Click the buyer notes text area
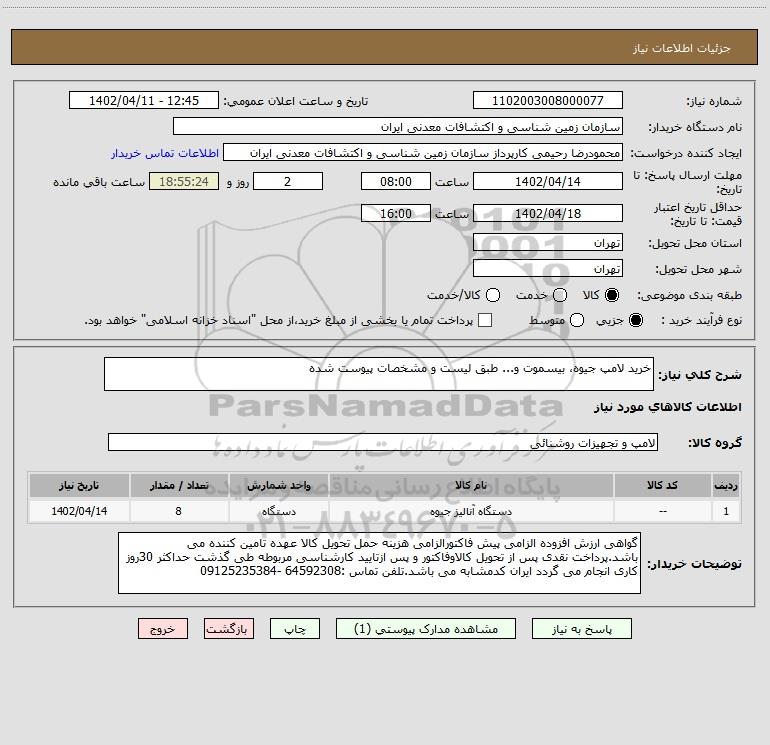This screenshot has height=745, width=770. (380, 563)
